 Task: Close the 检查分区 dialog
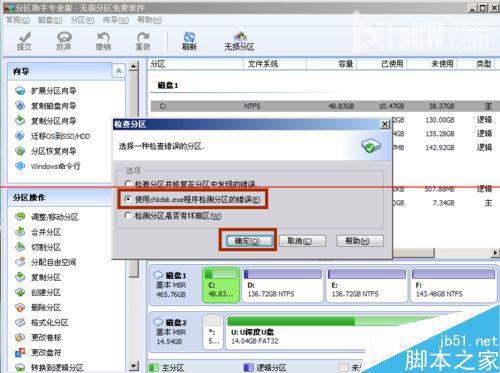point(385,124)
